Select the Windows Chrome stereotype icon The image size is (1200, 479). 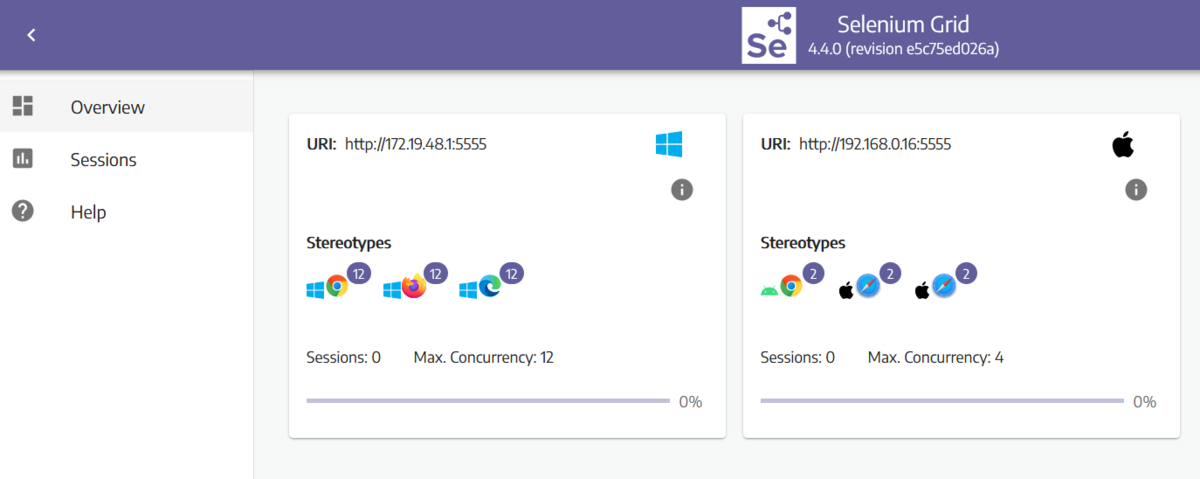pyautogui.click(x=327, y=287)
